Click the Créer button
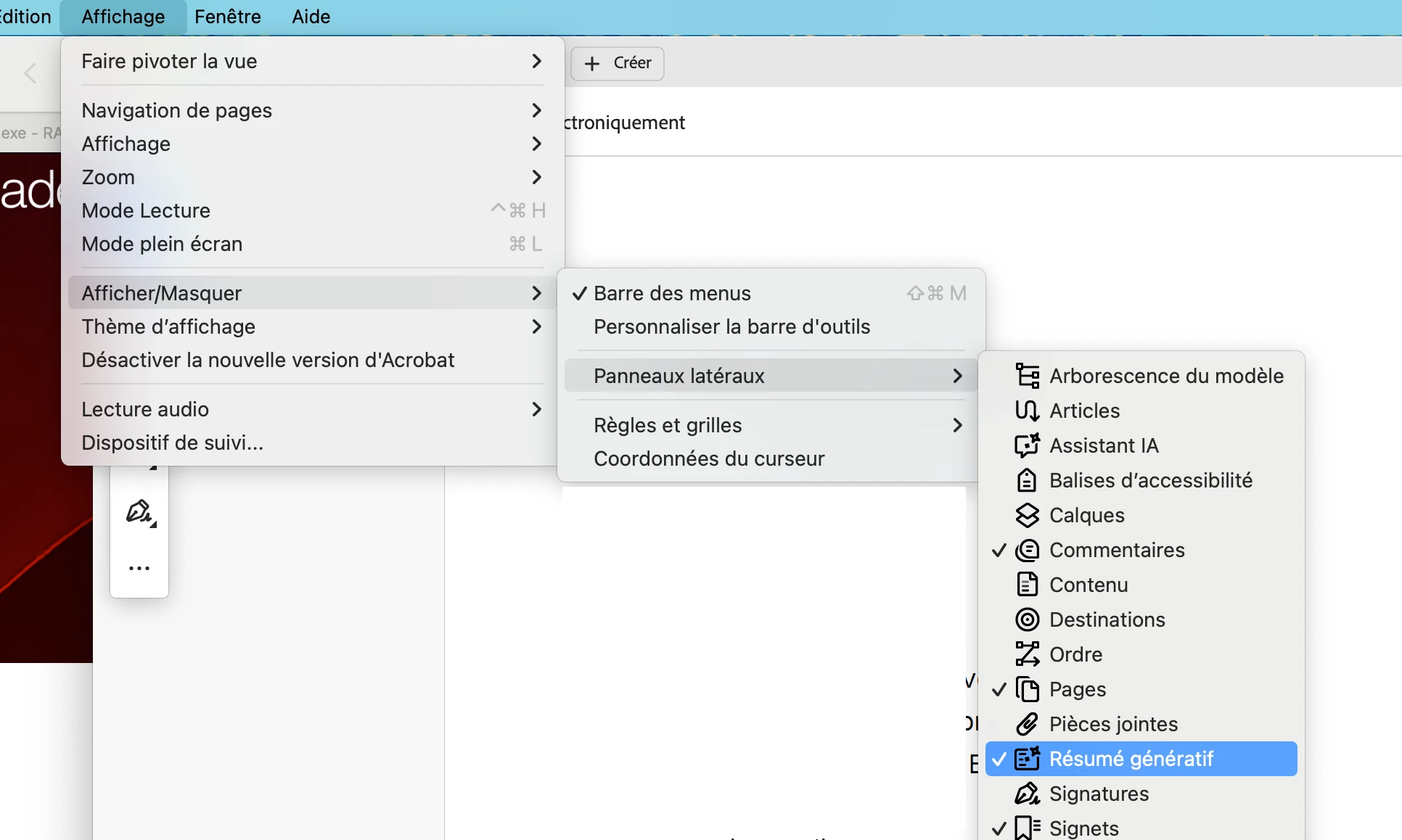The image size is (1402, 840). 618,63
